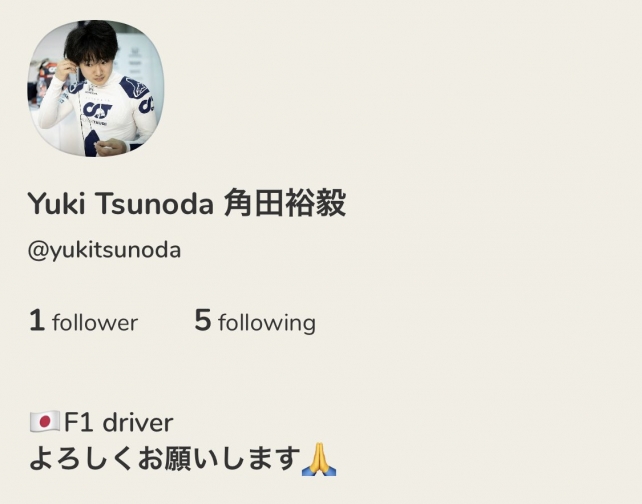Click the word "follower" label
642x504 pixels.
95,323
